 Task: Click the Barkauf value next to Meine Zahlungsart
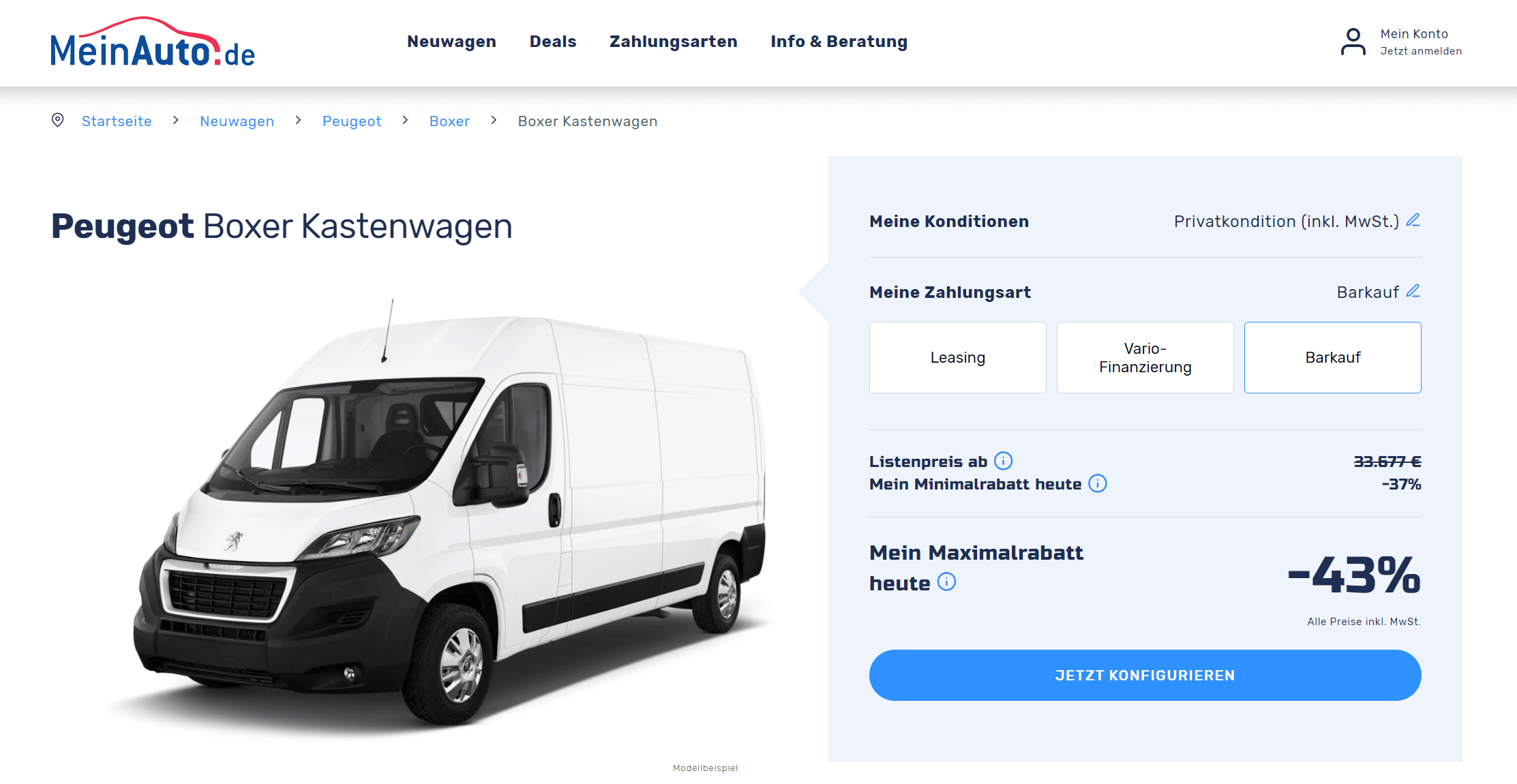(1368, 292)
